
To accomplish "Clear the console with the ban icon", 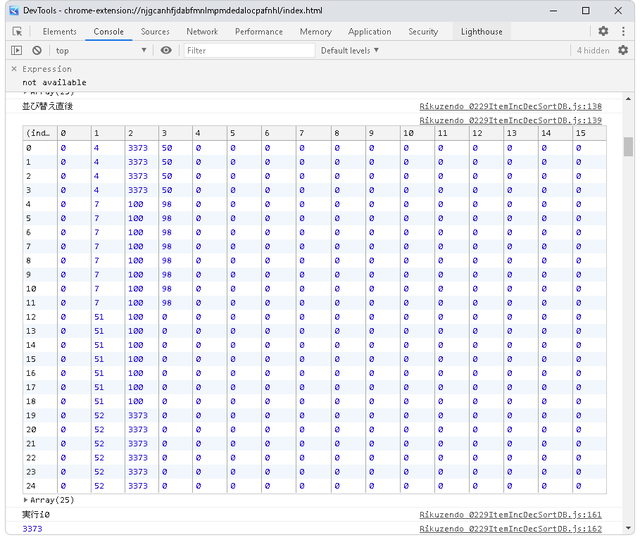I will pyautogui.click(x=37, y=50).
